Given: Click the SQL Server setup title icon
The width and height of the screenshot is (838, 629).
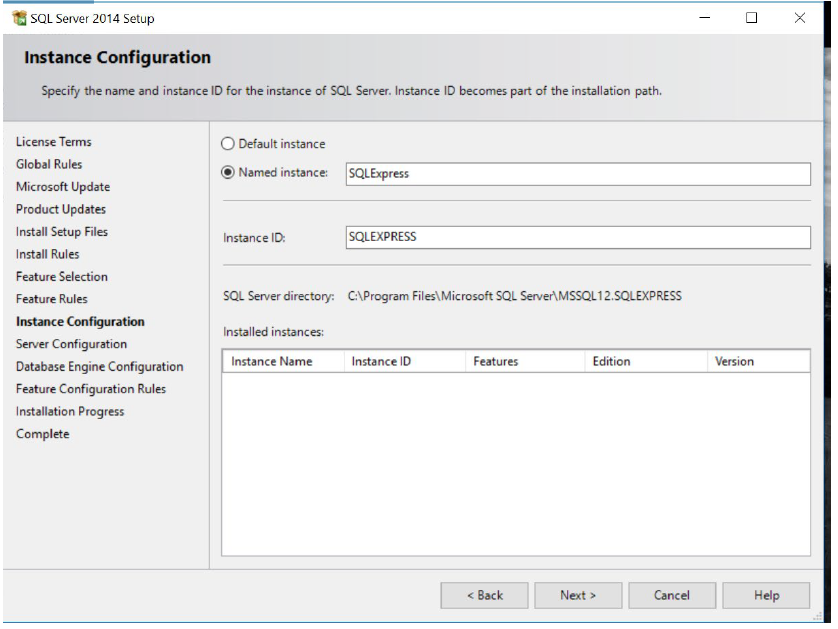Looking at the screenshot, I should pos(19,18).
